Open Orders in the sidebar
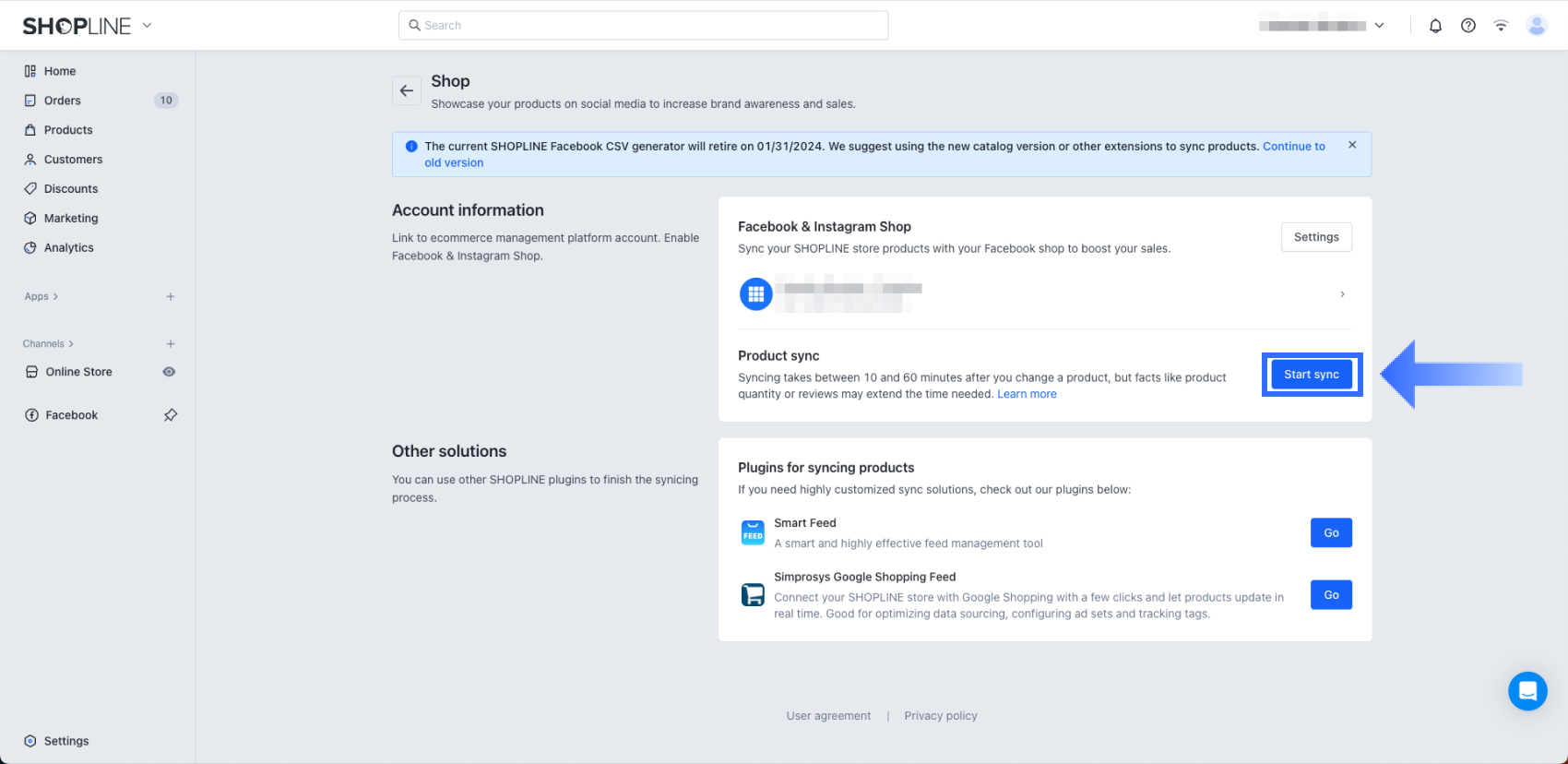This screenshot has width=1568, height=764. point(63,101)
